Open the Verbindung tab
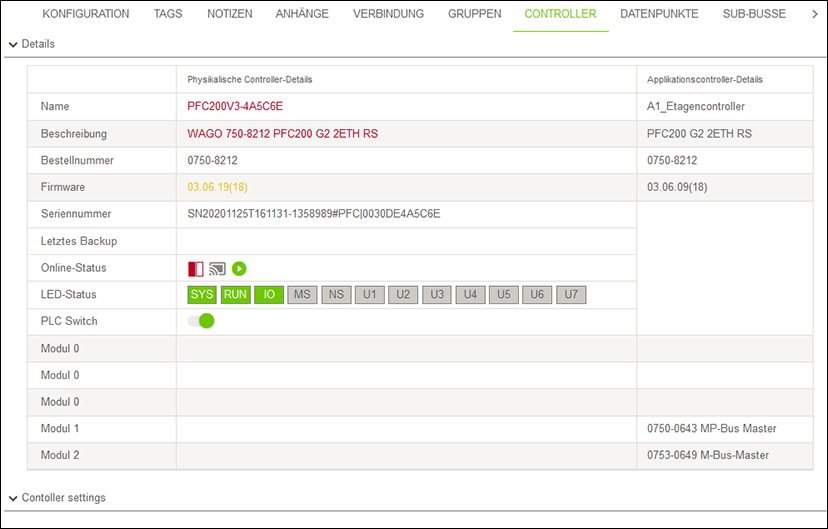Screen dimensions: 828x529 tap(388, 14)
